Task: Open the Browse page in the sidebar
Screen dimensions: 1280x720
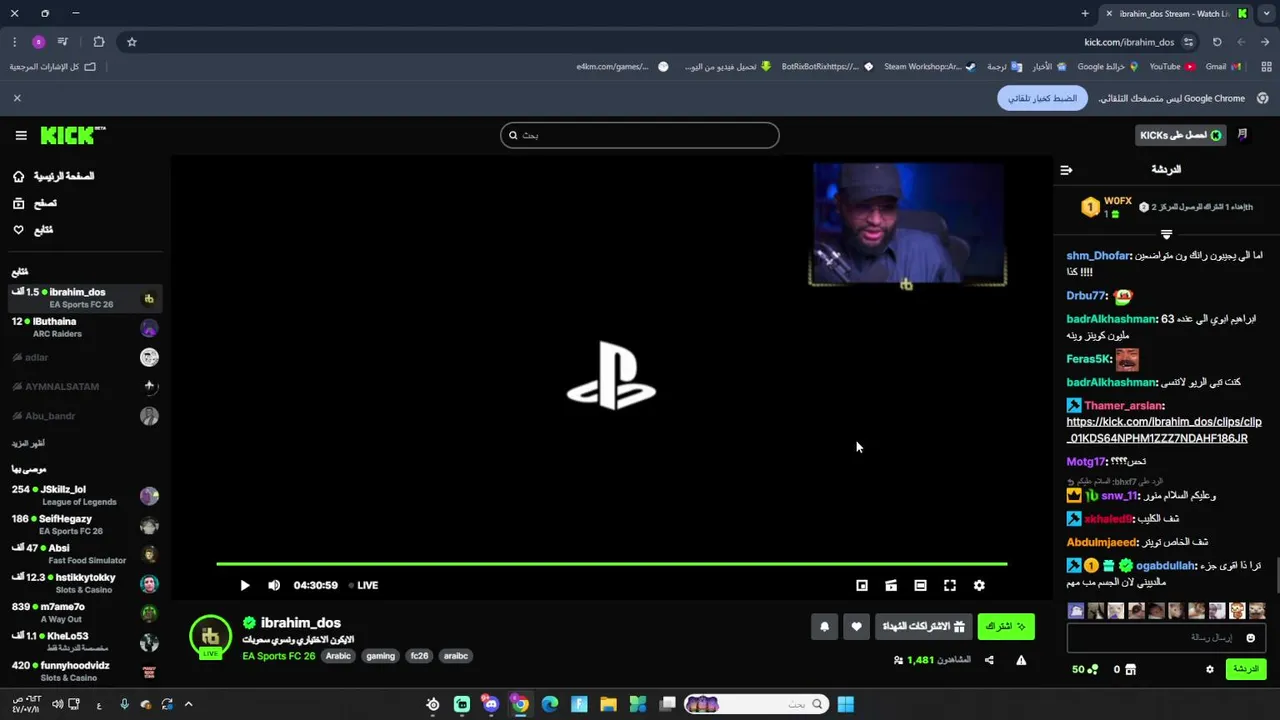Action: coord(35,203)
